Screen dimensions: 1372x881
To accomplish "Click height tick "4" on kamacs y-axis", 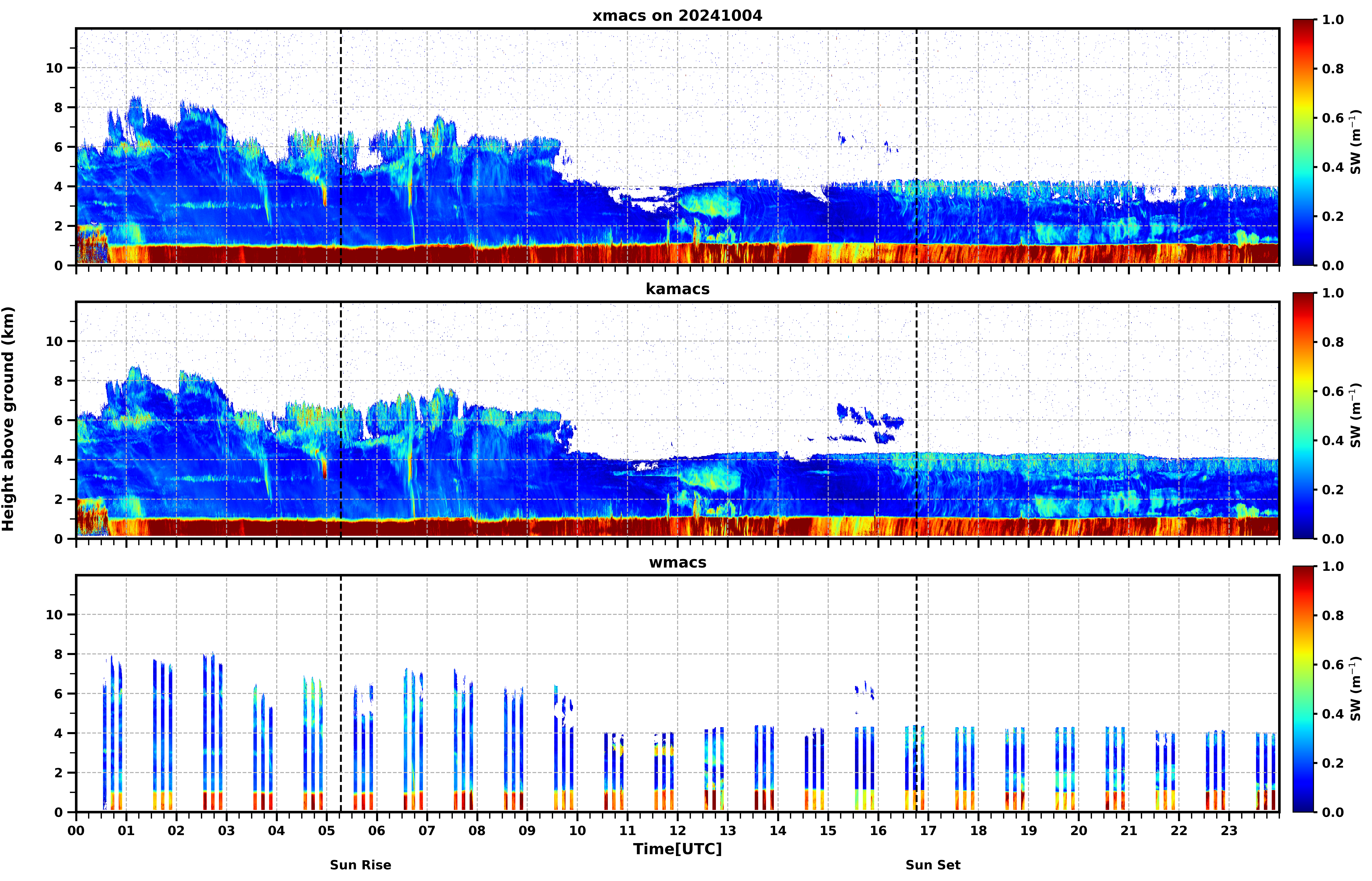I will point(58,460).
